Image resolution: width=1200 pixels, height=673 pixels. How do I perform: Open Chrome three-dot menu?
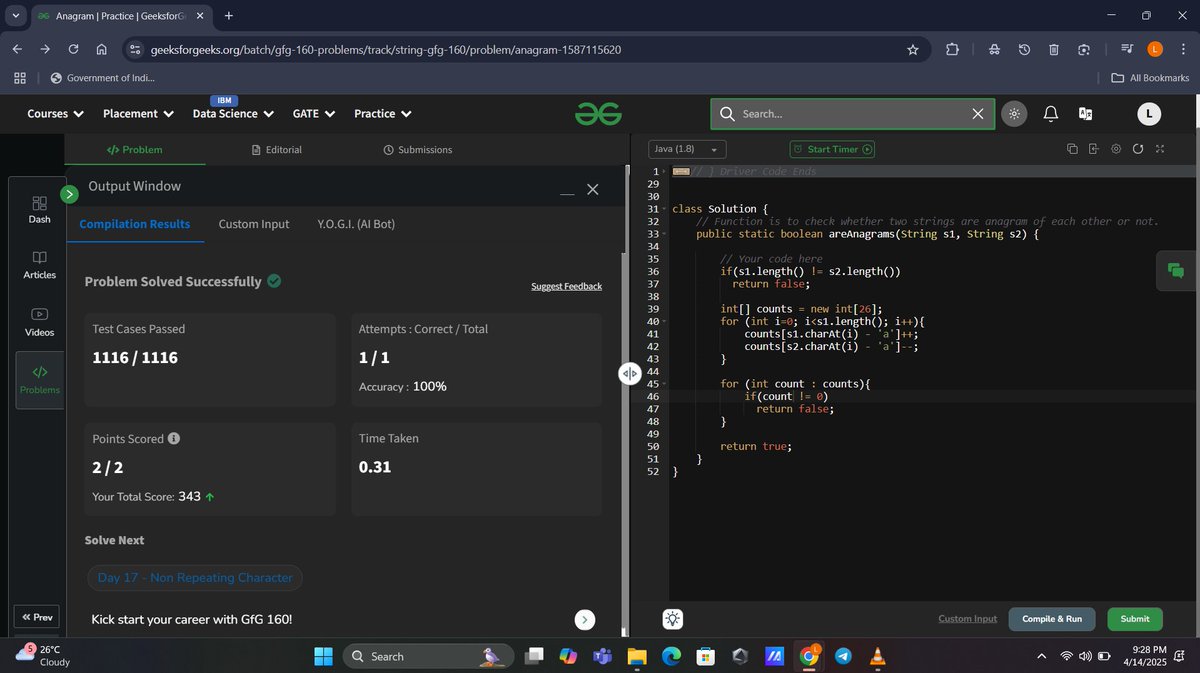click(1183, 49)
